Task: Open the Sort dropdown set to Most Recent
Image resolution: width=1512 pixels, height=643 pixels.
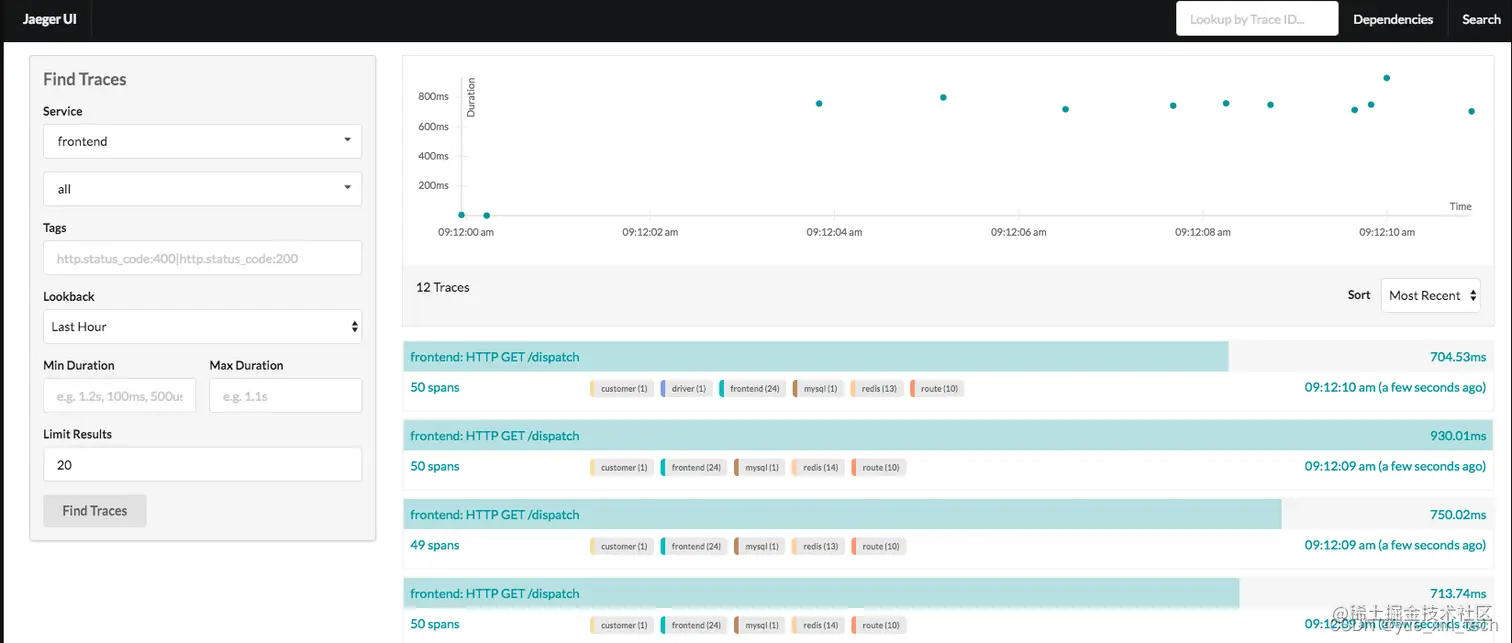Action: tap(1430, 295)
